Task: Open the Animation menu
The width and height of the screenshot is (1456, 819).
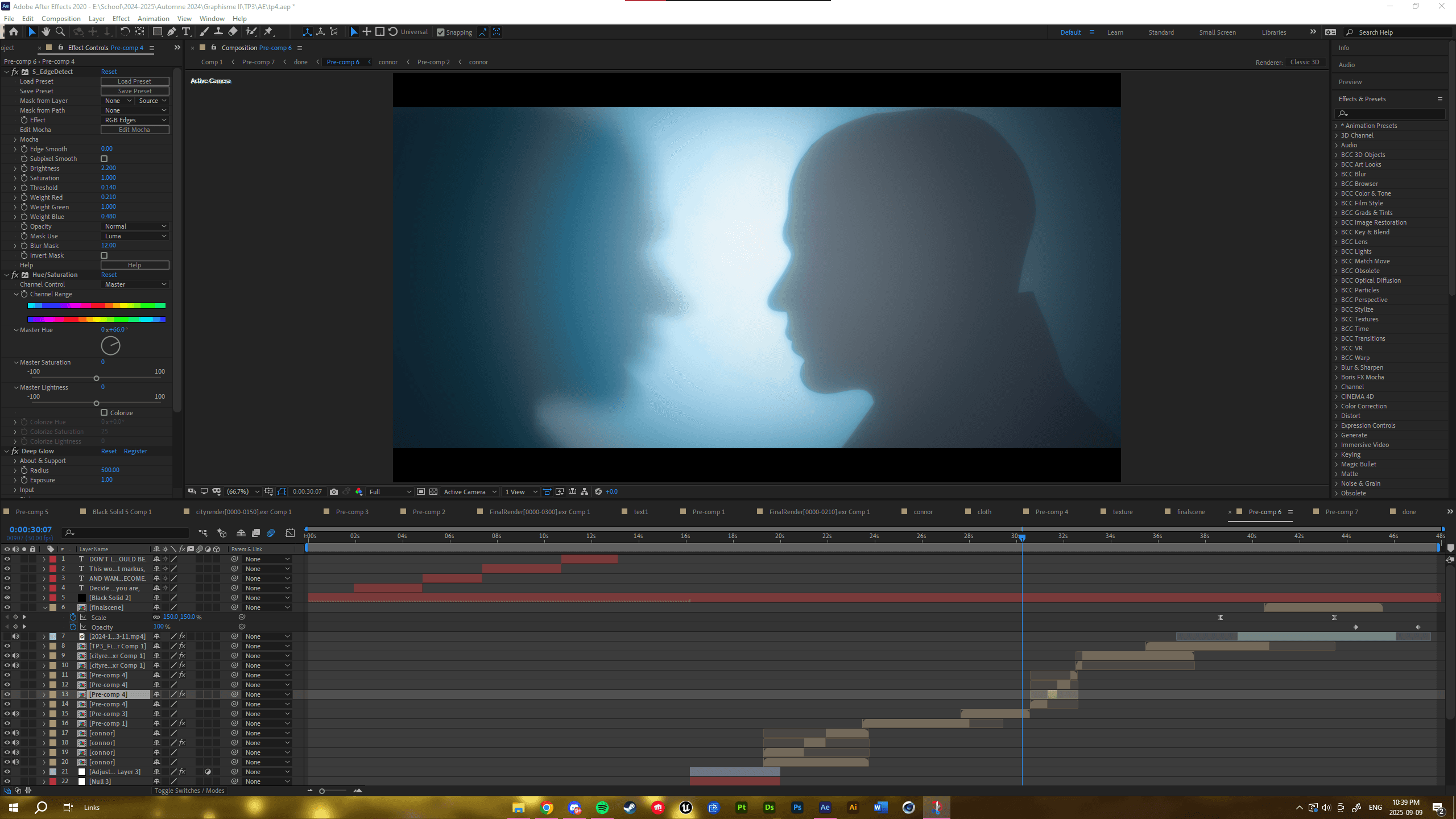Action: click(153, 19)
